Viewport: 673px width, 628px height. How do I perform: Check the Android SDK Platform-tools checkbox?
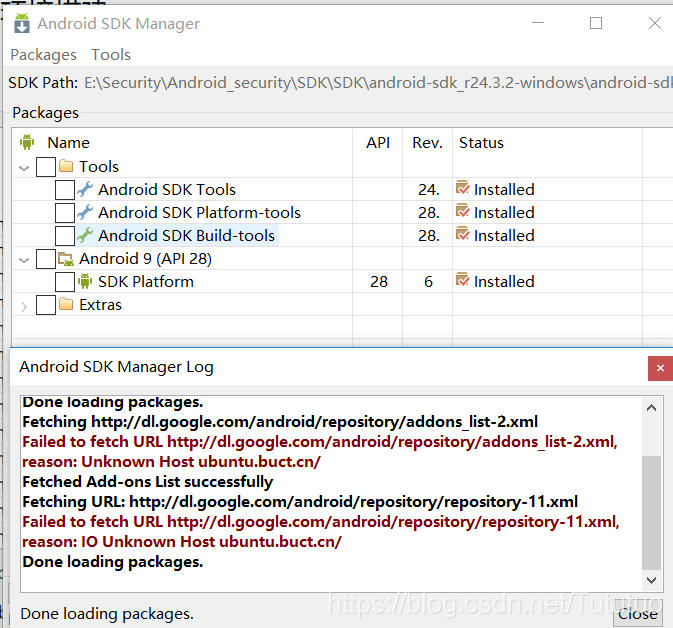pyautogui.click(x=65, y=212)
